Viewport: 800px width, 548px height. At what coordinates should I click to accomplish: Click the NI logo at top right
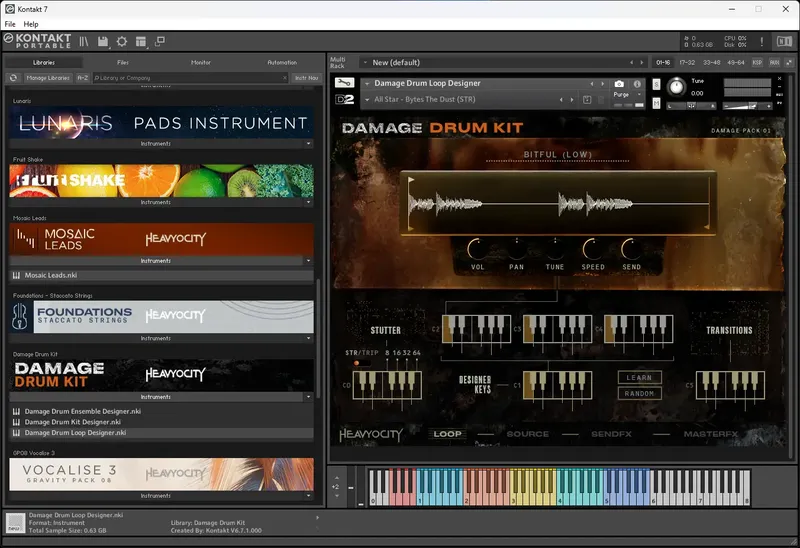tap(784, 41)
